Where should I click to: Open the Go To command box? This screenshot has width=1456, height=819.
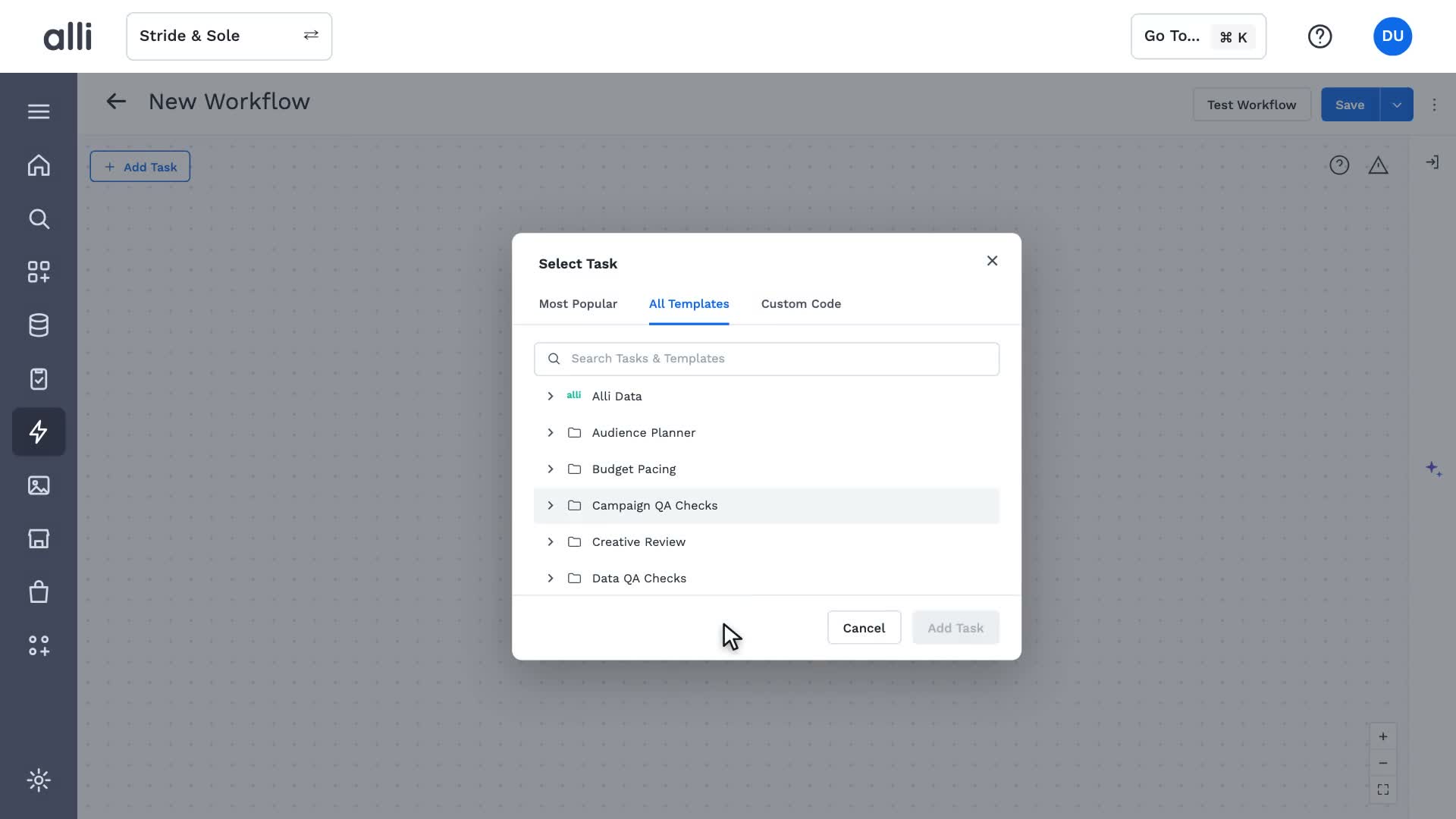(x=1198, y=36)
